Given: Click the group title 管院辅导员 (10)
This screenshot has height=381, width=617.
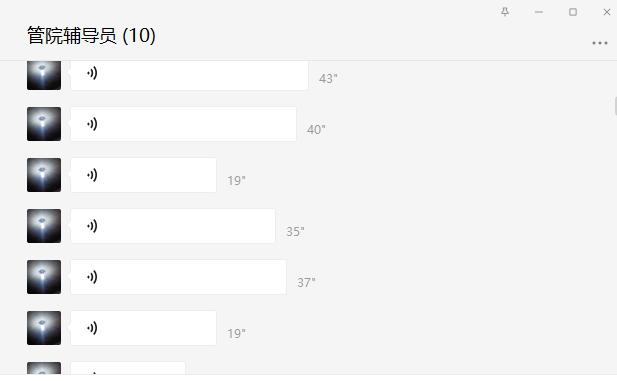Looking at the screenshot, I should 91,36.
